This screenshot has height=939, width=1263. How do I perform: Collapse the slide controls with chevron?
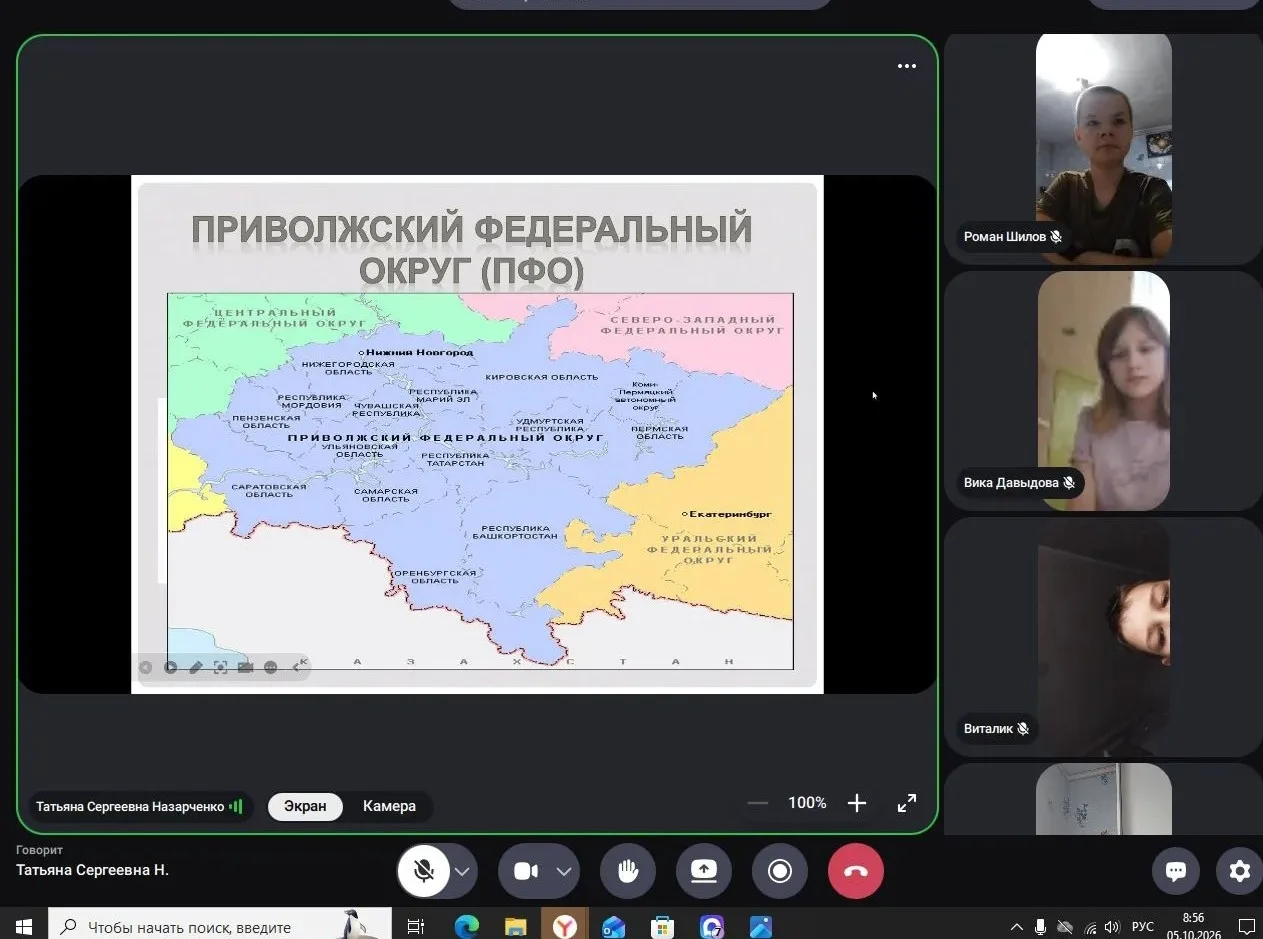[x=297, y=667]
